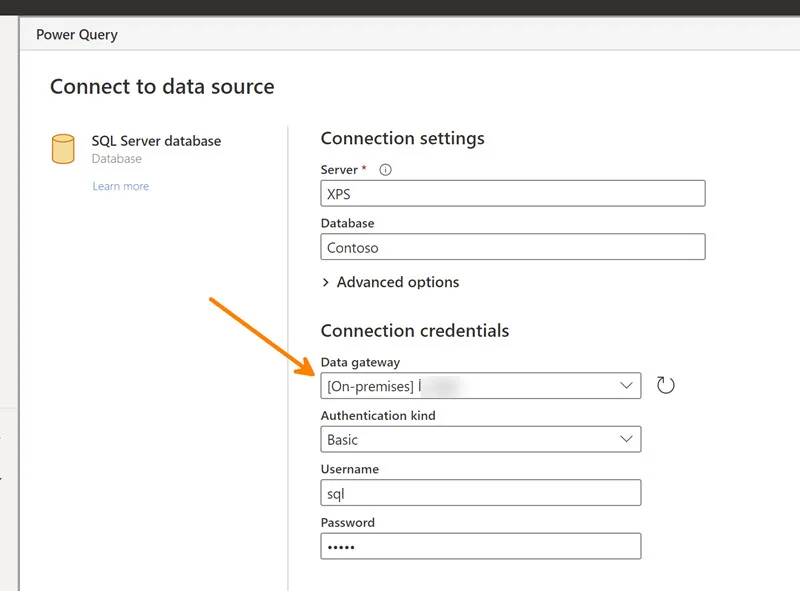Click the Power Query title text
Viewport: 800px width, 591px height.
pos(77,35)
